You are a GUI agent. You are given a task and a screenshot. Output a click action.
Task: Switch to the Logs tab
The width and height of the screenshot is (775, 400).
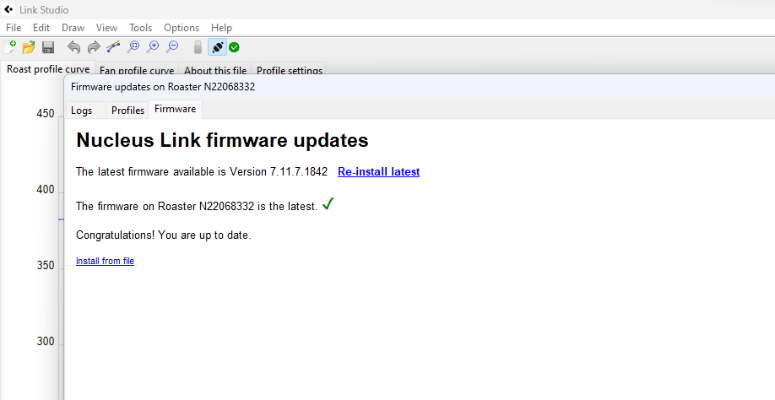click(82, 110)
